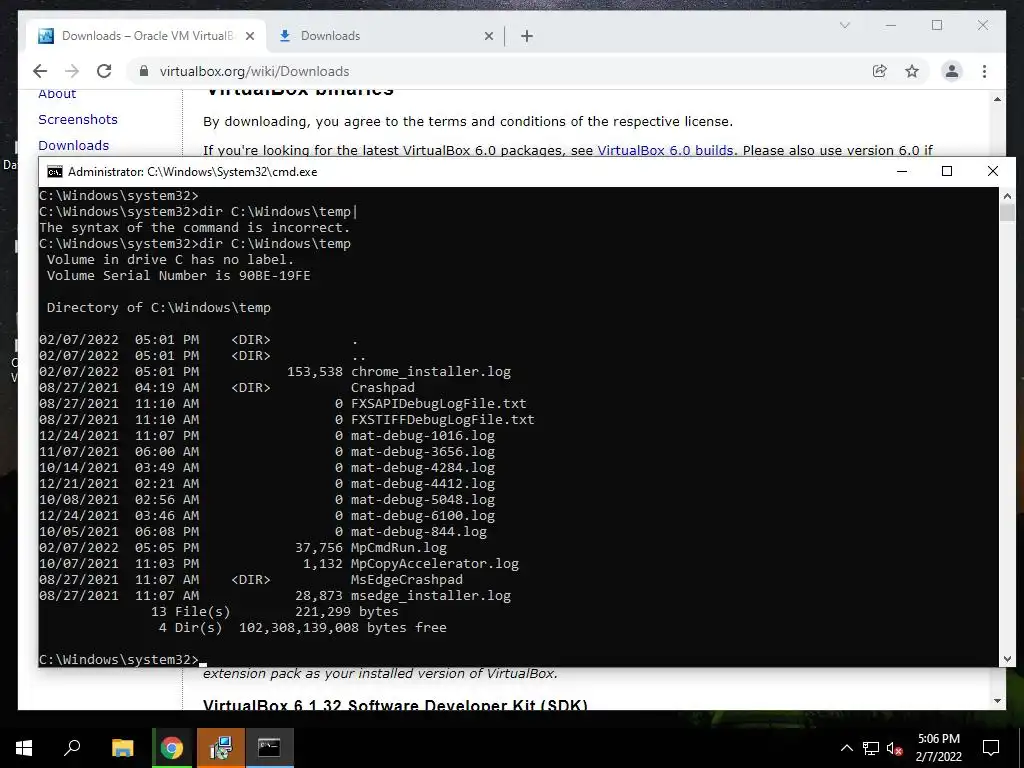Share this page icon in Chrome
1024x768 pixels.
click(880, 71)
